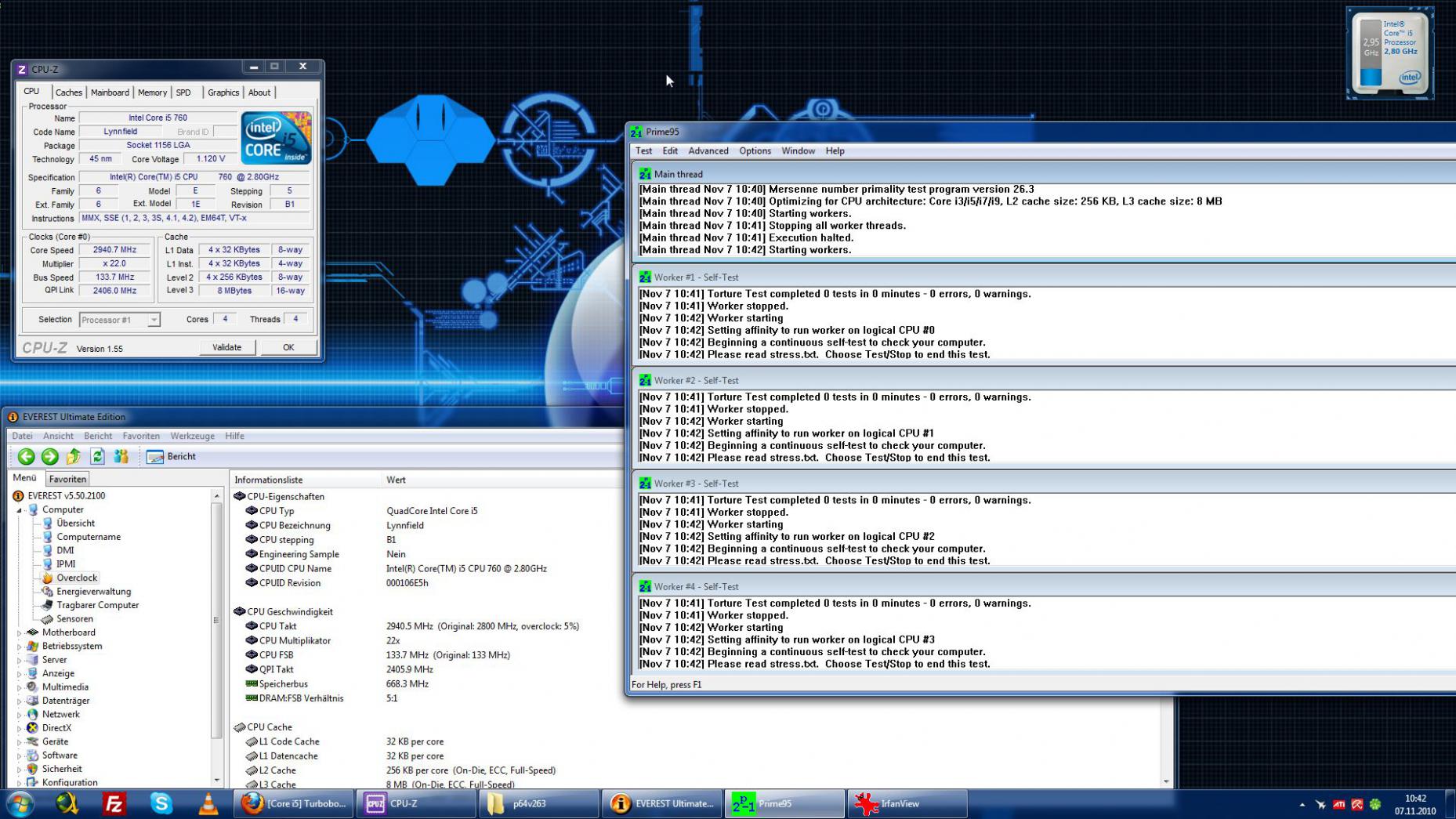Open the IPMI entry in EVEREST tree
1456x819 pixels.
(66, 564)
